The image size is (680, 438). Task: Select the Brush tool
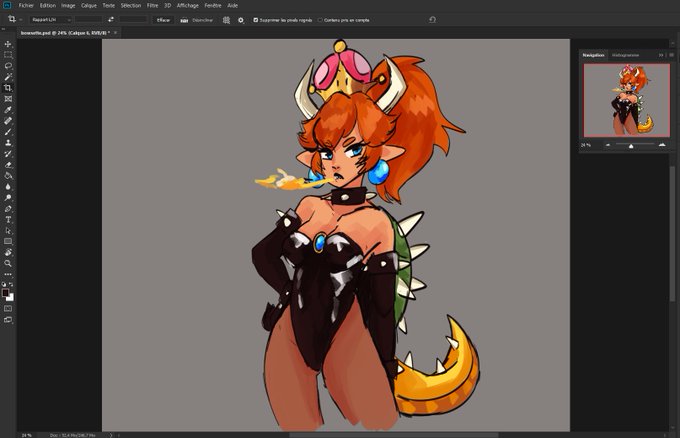click(8, 132)
